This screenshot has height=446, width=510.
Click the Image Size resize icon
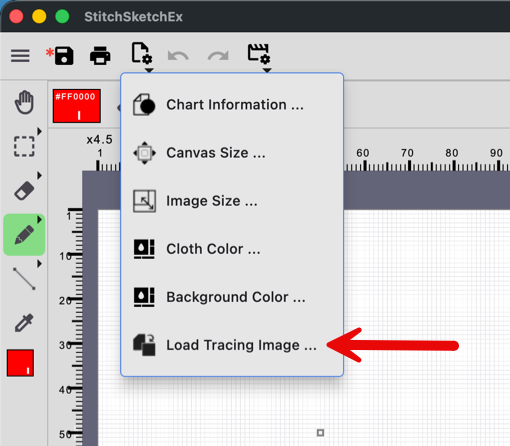pyautogui.click(x=144, y=201)
